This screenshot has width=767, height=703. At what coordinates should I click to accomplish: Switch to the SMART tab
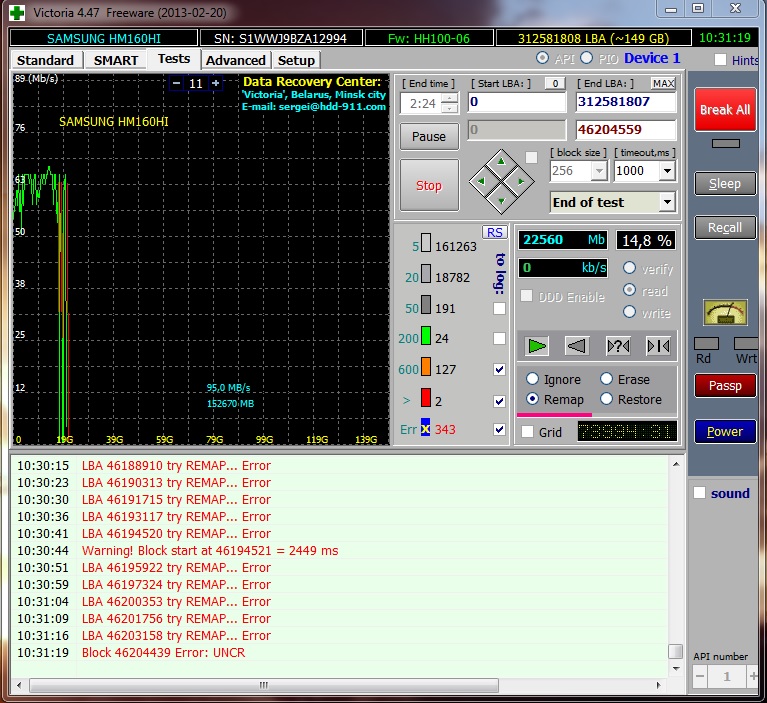[116, 60]
